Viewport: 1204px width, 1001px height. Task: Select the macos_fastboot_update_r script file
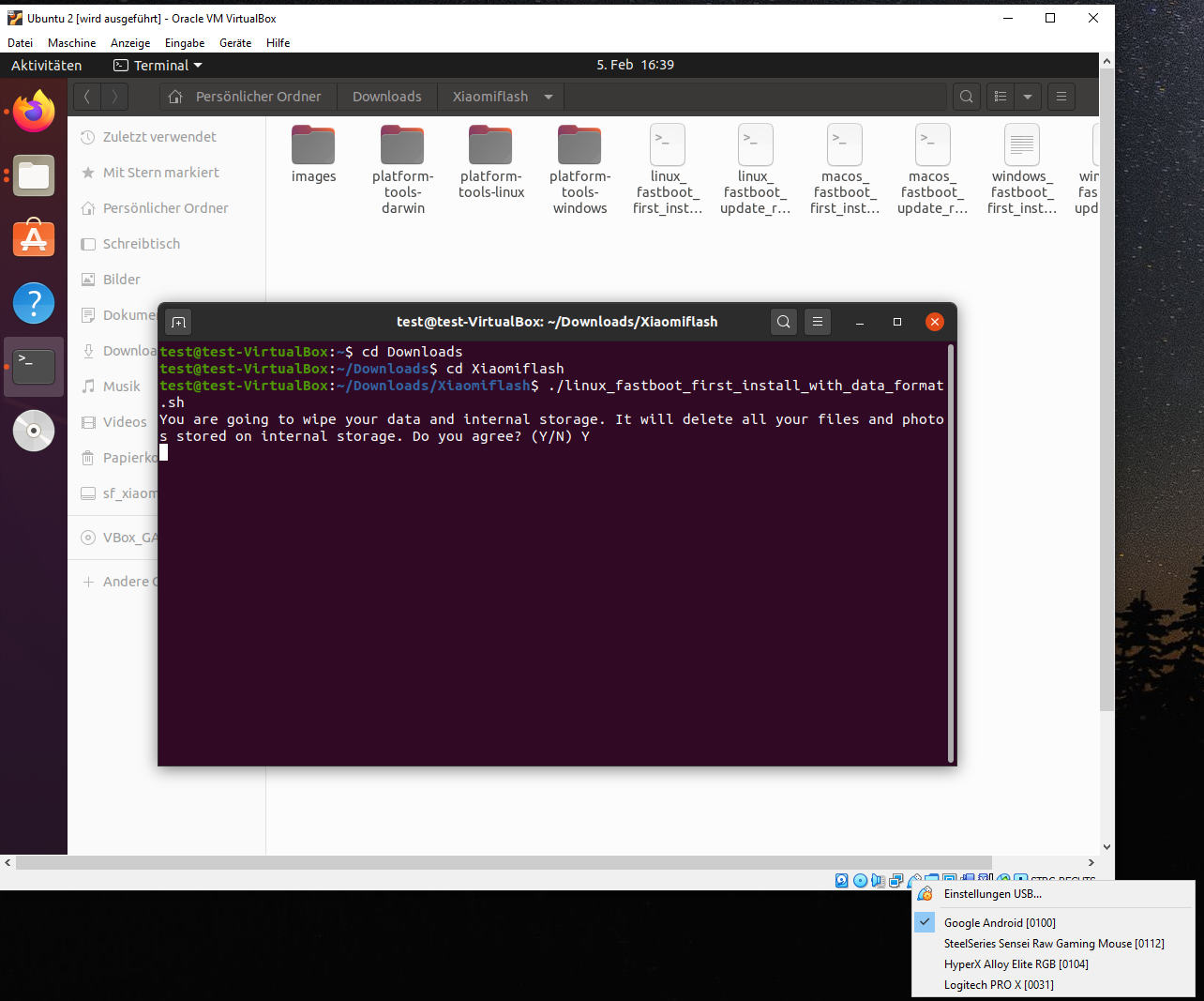point(932,170)
